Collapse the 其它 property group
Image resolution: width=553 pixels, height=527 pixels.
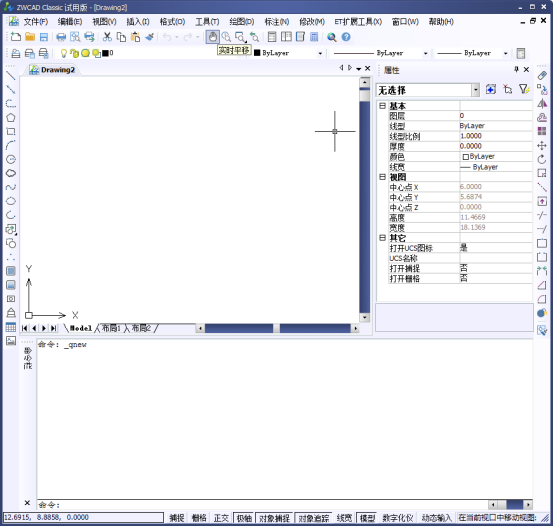tap(382, 238)
